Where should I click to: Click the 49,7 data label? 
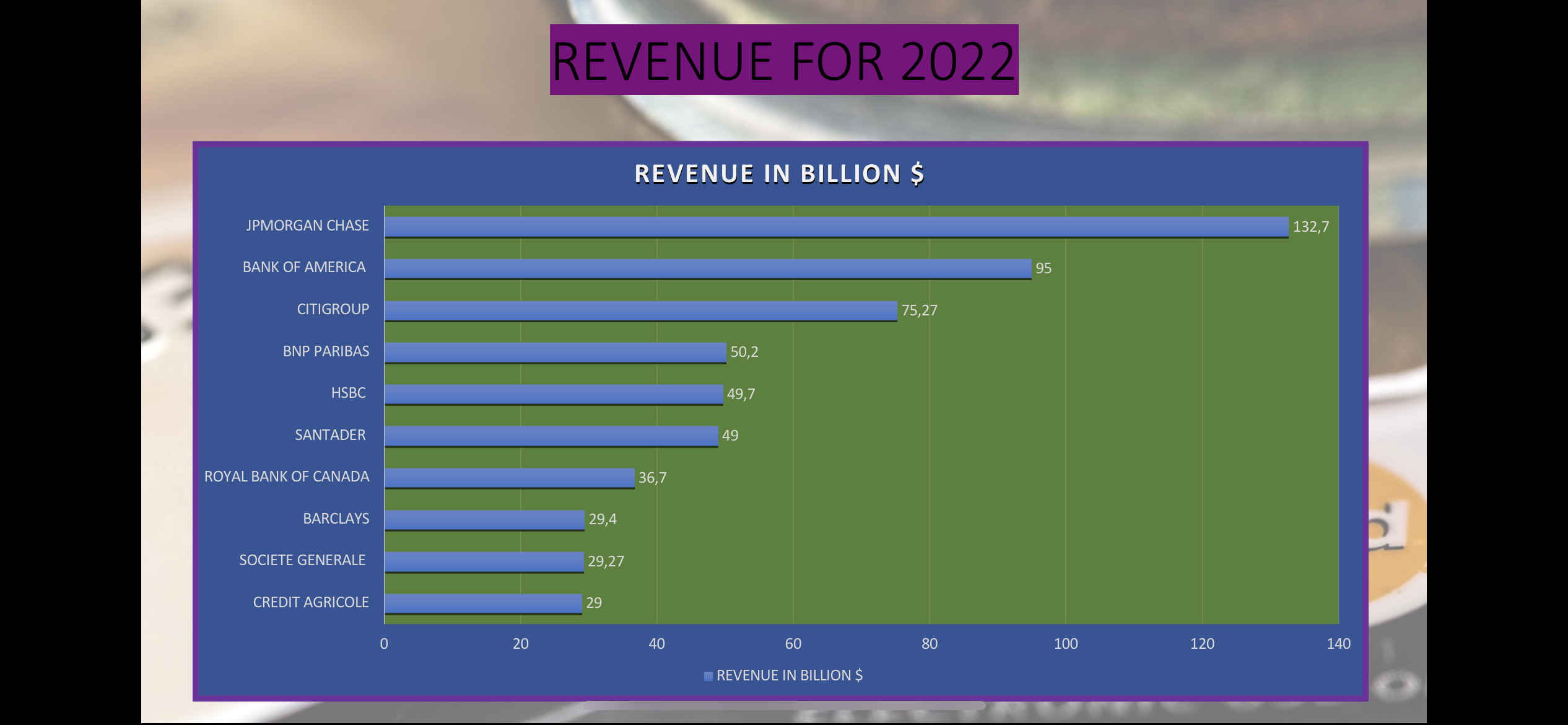pos(741,394)
